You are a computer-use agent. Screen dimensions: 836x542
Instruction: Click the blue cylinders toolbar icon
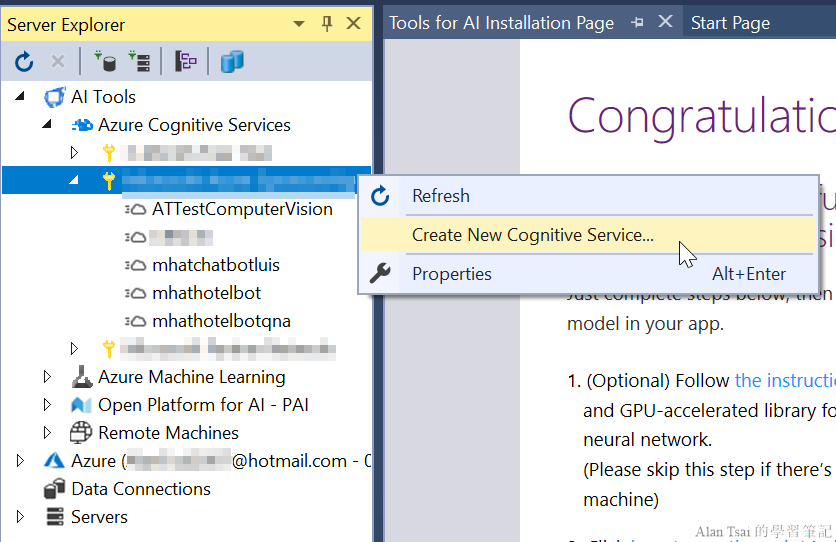(x=232, y=61)
